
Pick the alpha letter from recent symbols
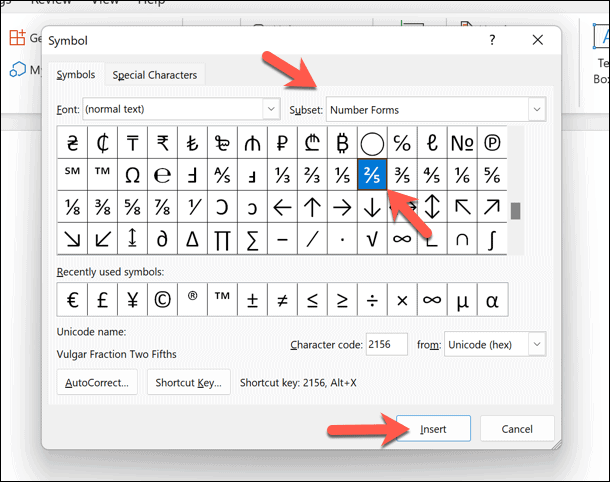tap(492, 300)
